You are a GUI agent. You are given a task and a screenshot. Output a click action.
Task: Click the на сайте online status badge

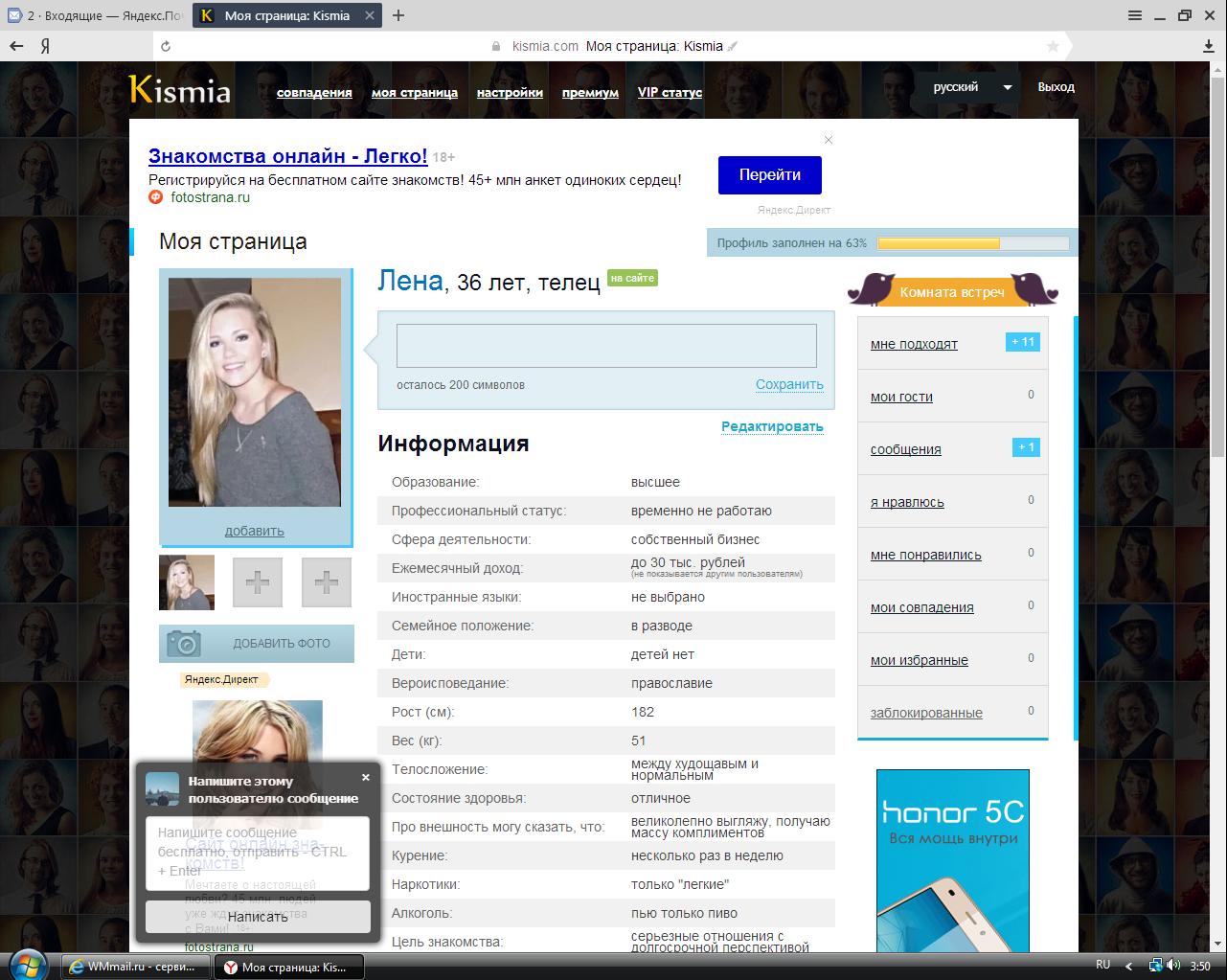pyautogui.click(x=632, y=278)
